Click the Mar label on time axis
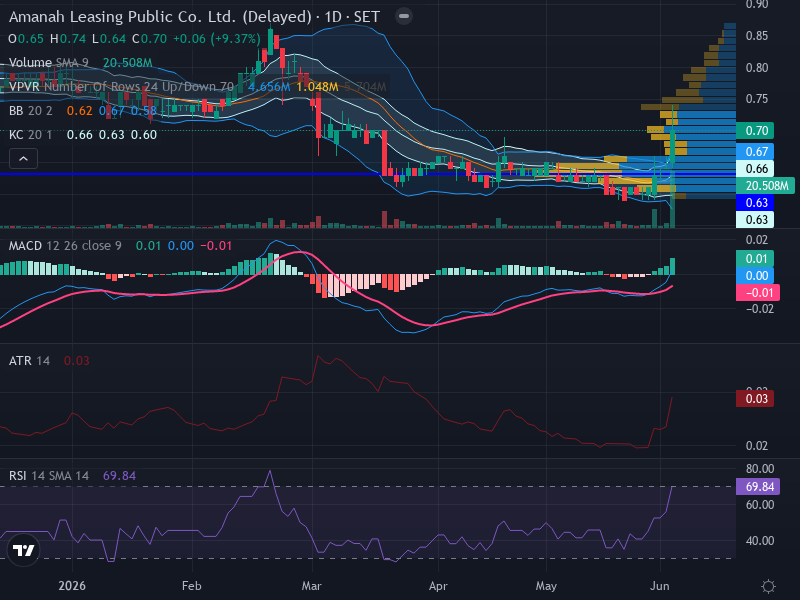The width and height of the screenshot is (800, 600). pyautogui.click(x=311, y=586)
